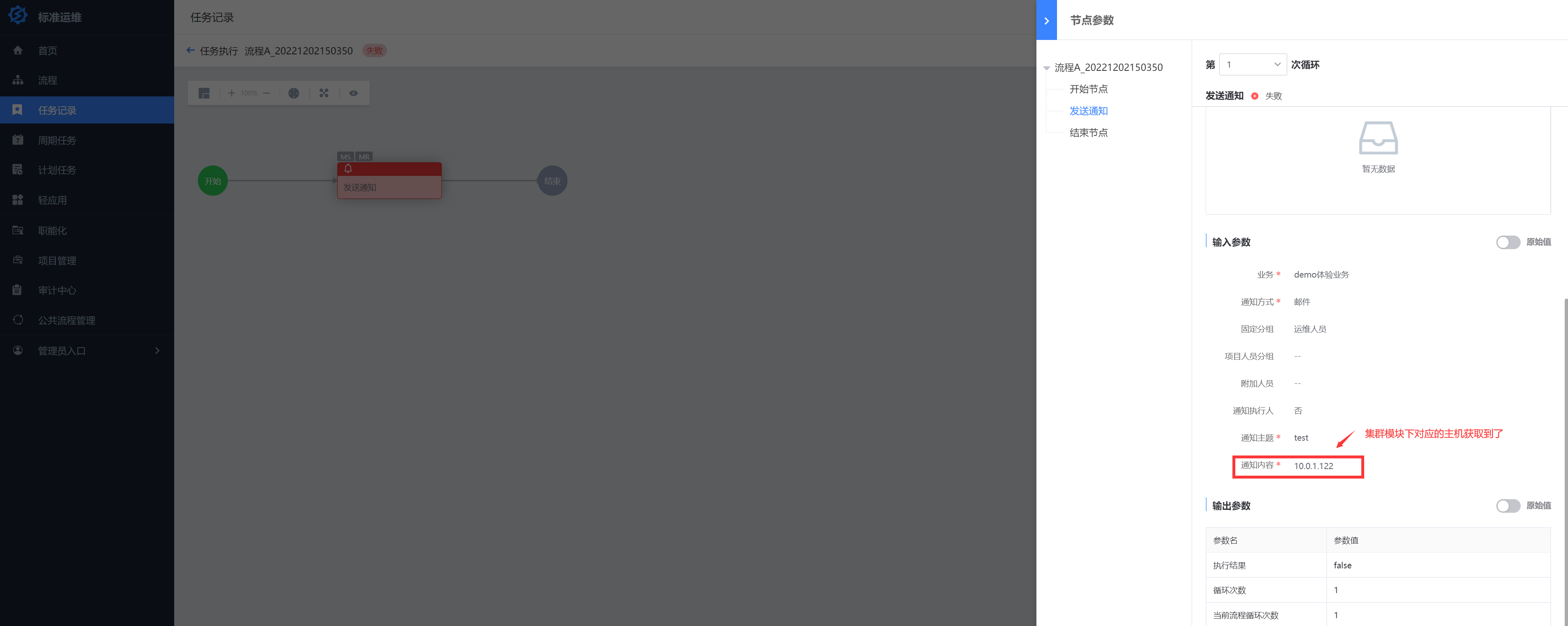Click the red 发送通知 task node

click(390, 181)
